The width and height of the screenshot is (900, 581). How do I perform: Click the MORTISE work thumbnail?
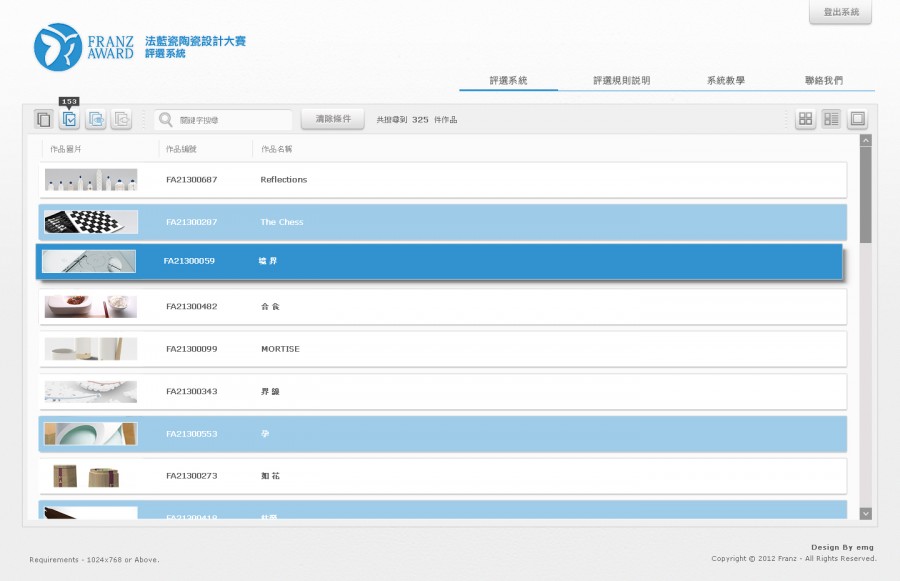coord(91,349)
